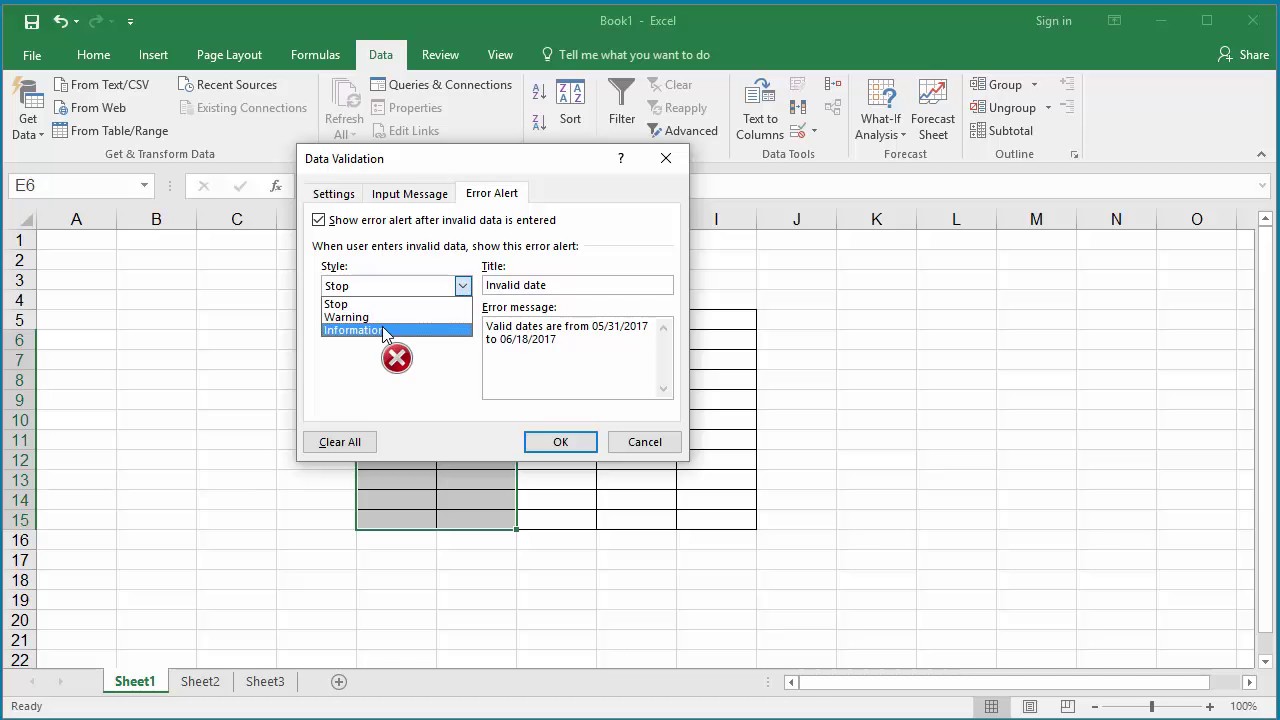This screenshot has height=720, width=1280.
Task: Click the Clear All button
Action: (x=340, y=442)
